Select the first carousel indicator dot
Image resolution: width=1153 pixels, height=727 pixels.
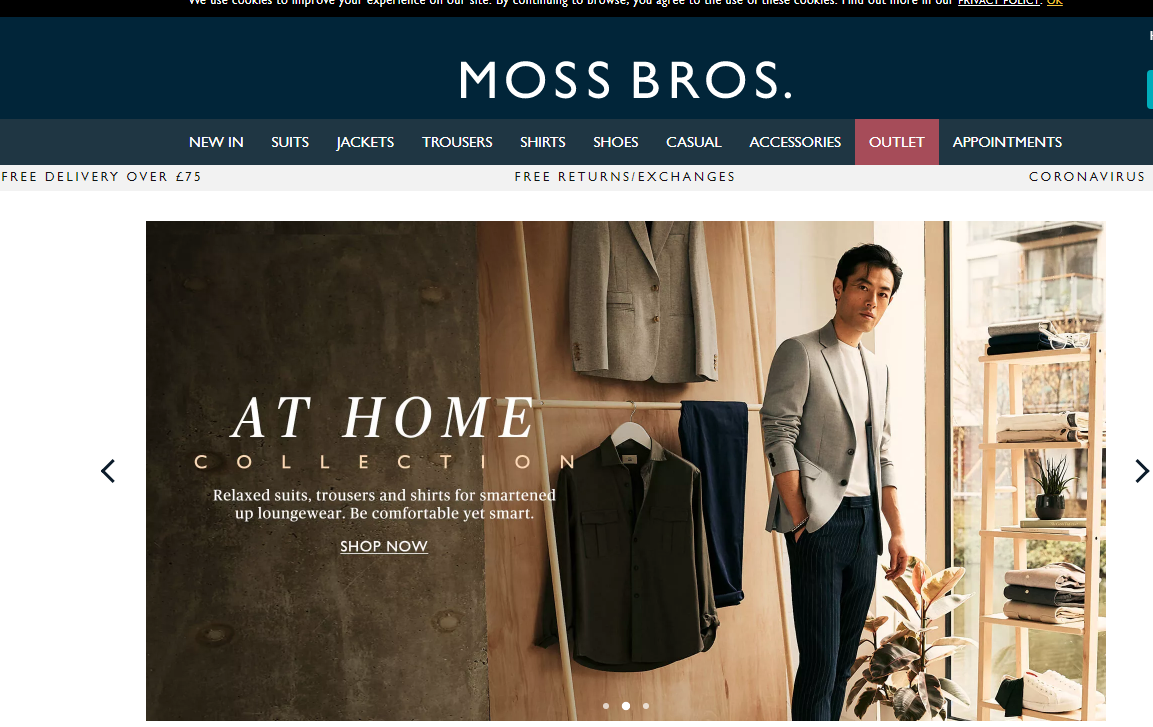click(606, 706)
